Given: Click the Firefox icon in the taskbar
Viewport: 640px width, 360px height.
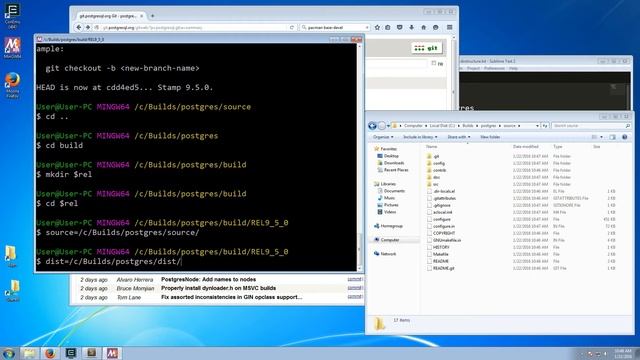Looking at the screenshot, I should (x=50, y=353).
